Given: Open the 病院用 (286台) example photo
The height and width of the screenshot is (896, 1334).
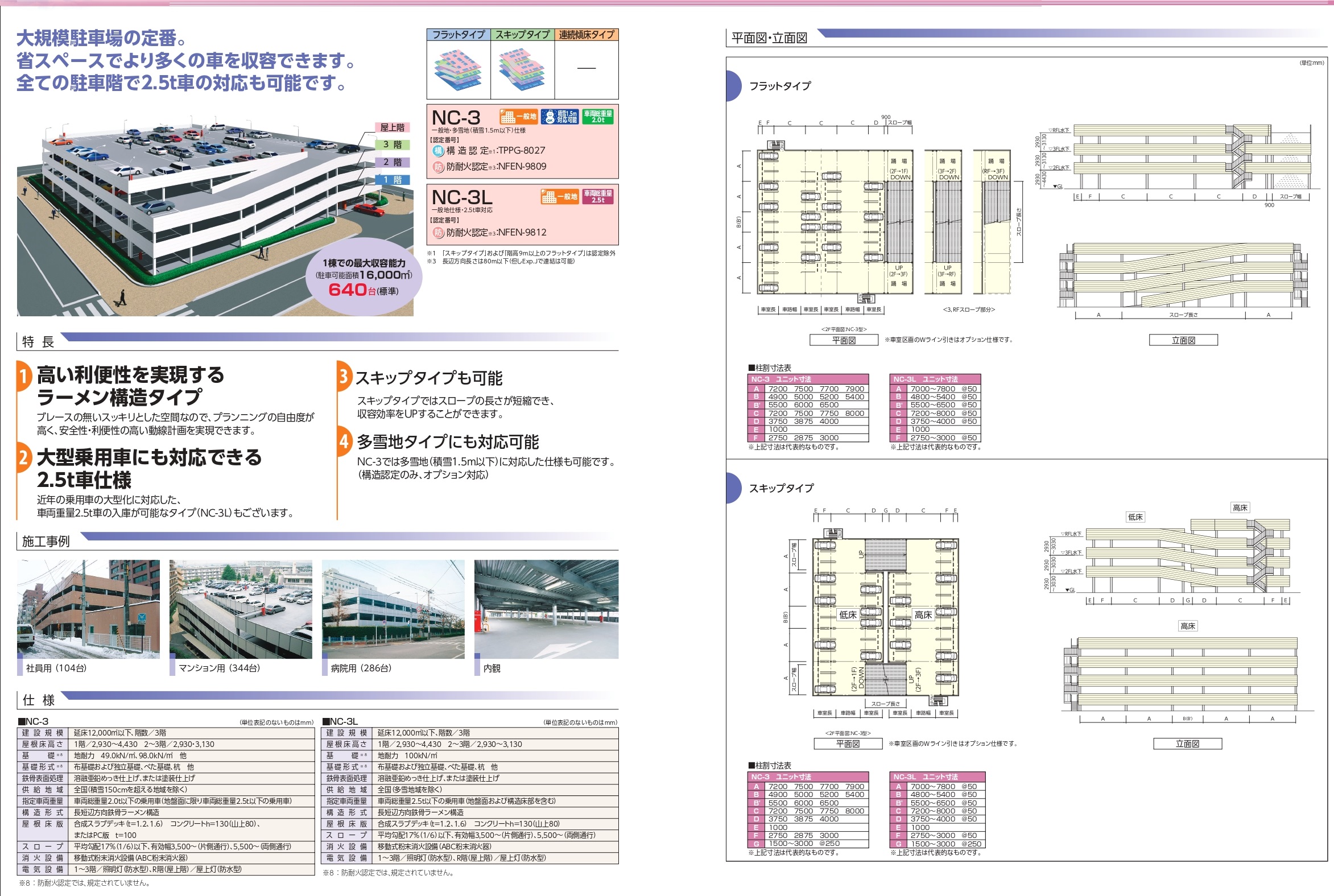Looking at the screenshot, I should 393,609.
